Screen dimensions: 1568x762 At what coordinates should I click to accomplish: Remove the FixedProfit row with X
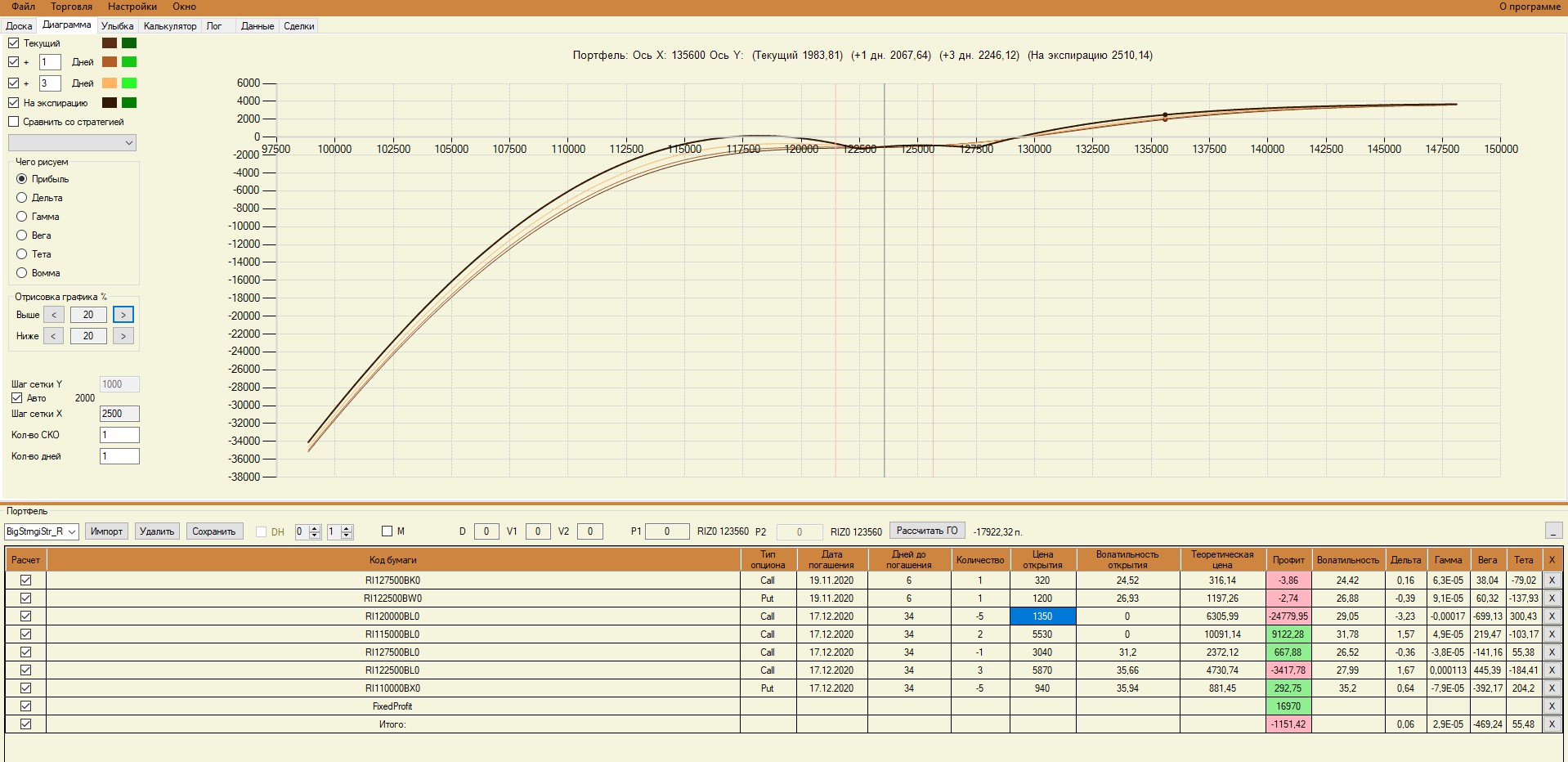(x=1552, y=706)
